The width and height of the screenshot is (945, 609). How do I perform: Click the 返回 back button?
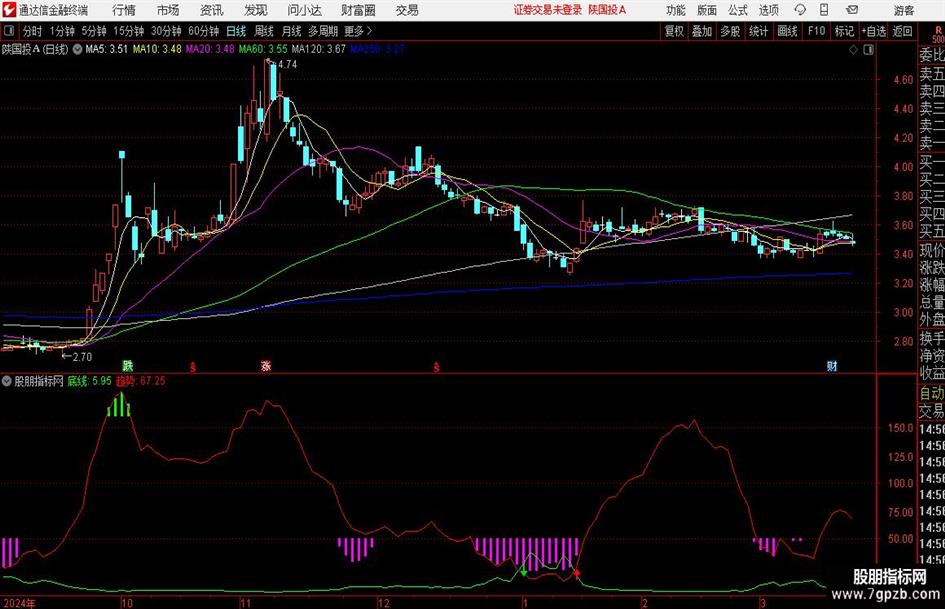point(902,31)
